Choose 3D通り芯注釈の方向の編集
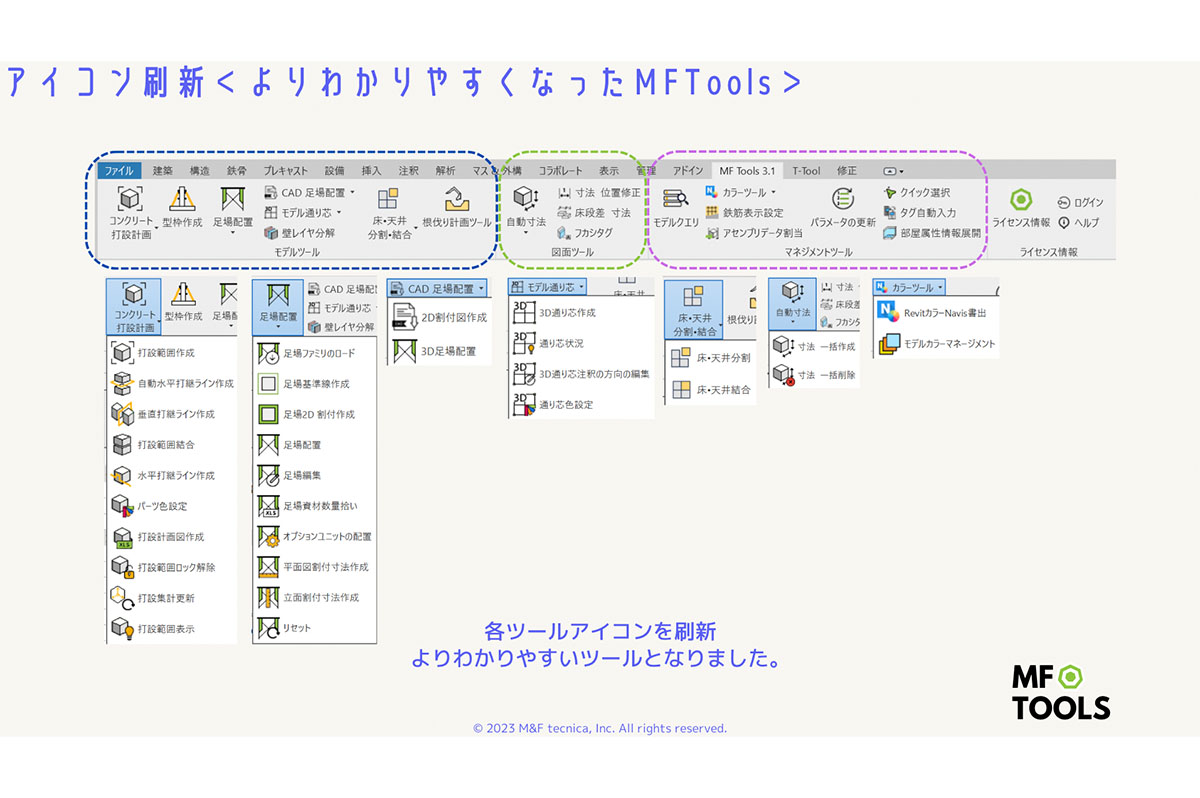Screen dimensions: 1200x798 [x=581, y=374]
